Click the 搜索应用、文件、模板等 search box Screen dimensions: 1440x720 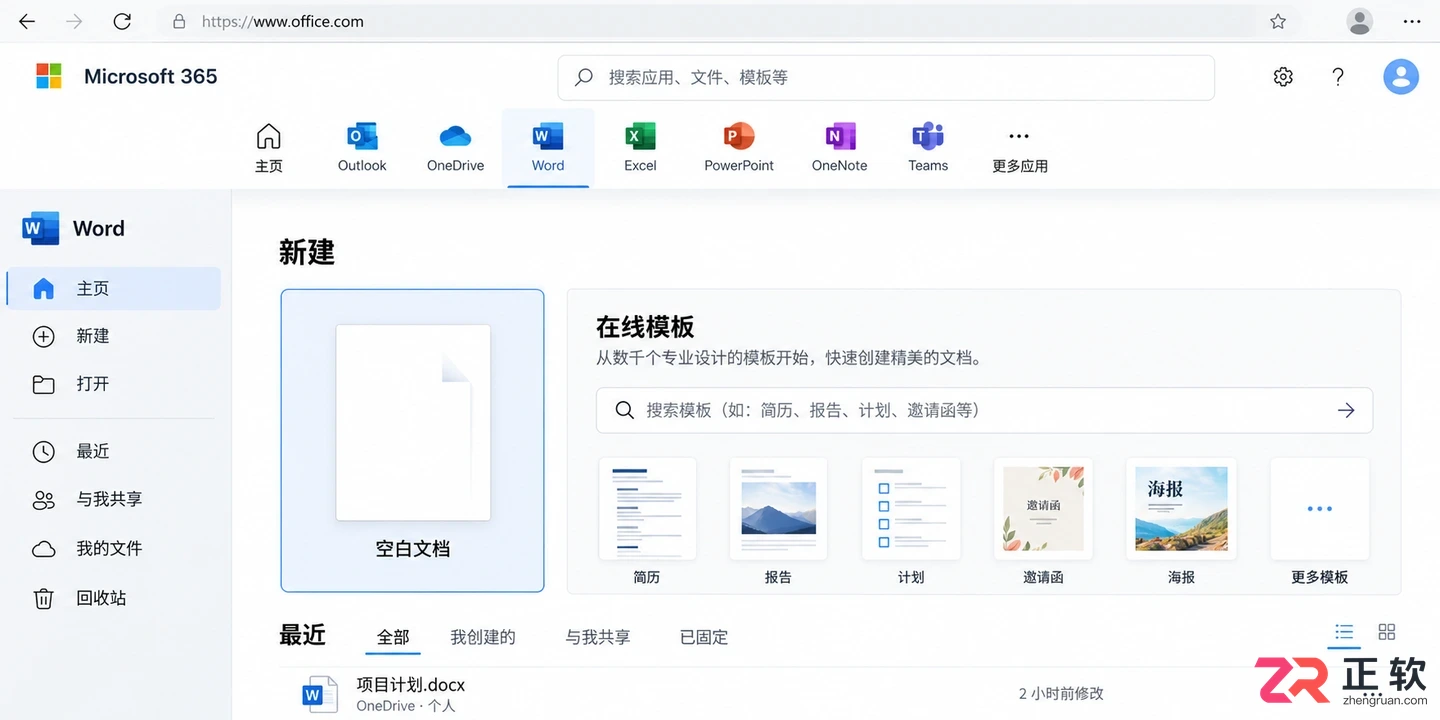tap(886, 77)
